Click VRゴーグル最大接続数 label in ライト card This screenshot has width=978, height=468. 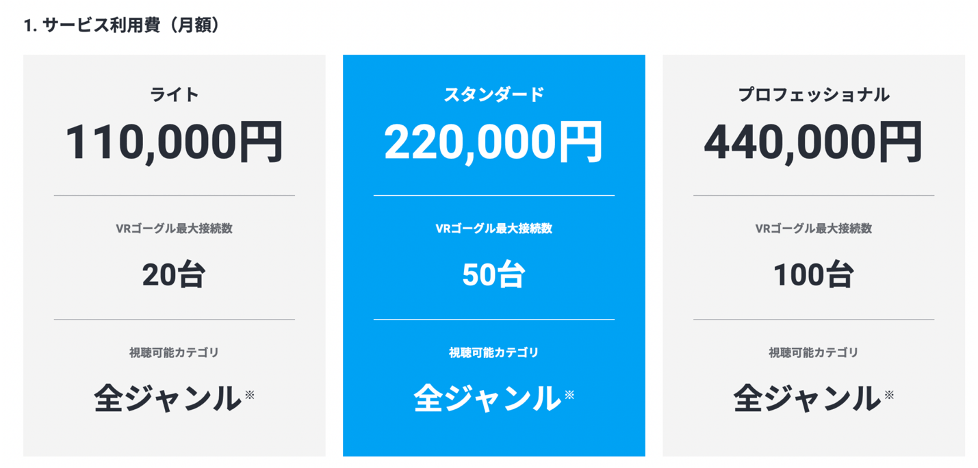pyautogui.click(x=174, y=229)
